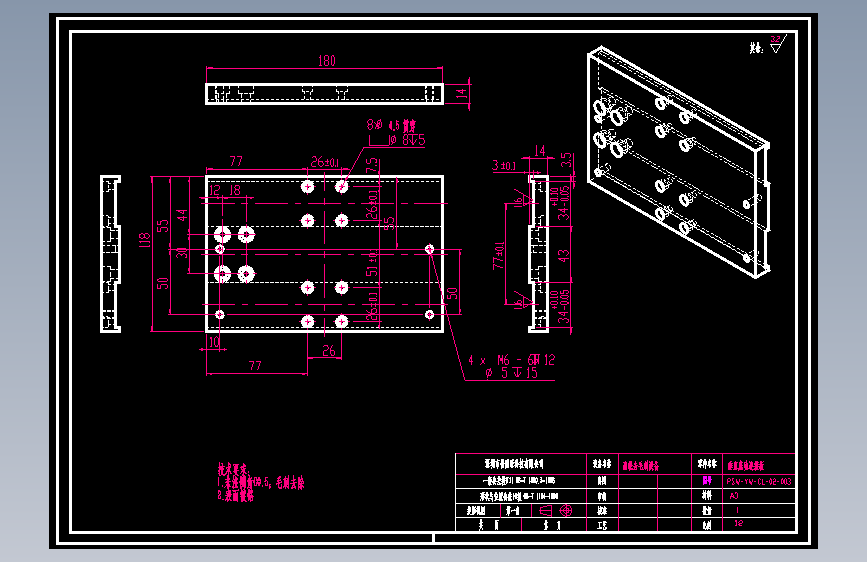Select the plain 26 dimension at the bottom
Image resolution: width=867 pixels, height=562 pixels.
point(329,351)
